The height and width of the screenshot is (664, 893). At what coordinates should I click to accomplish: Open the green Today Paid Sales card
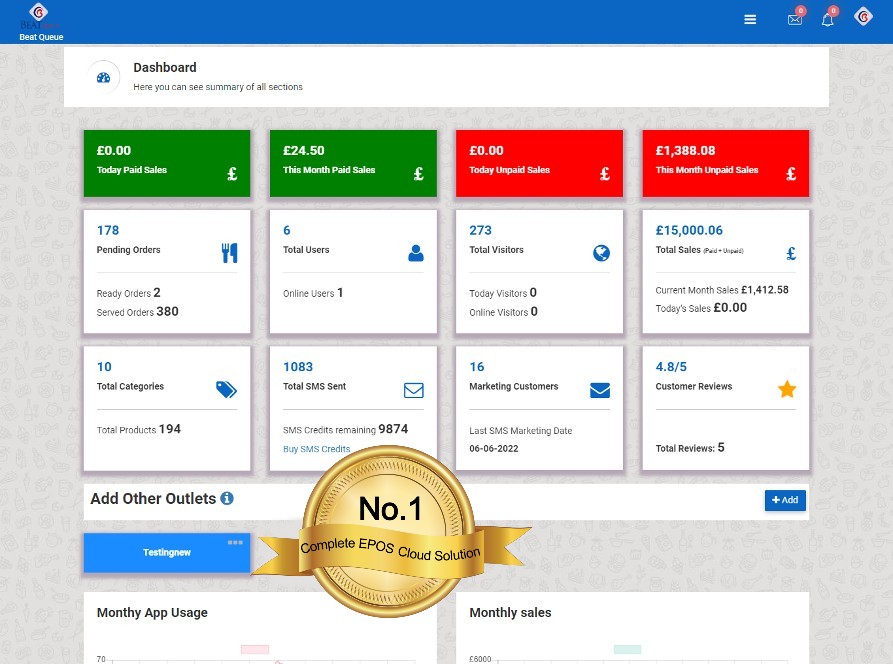(x=167, y=163)
